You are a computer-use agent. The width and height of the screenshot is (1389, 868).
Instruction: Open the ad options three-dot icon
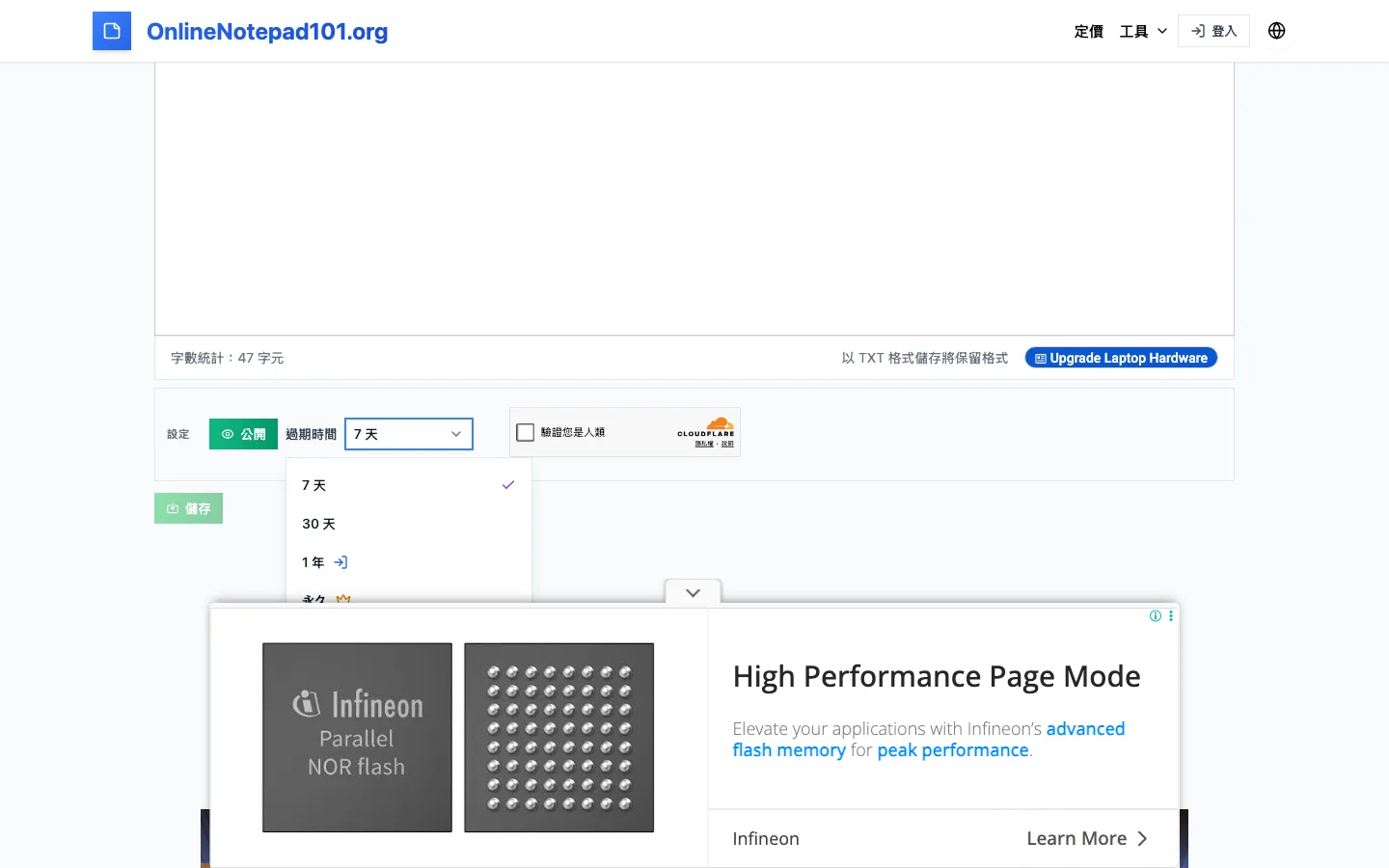pyautogui.click(x=1171, y=615)
